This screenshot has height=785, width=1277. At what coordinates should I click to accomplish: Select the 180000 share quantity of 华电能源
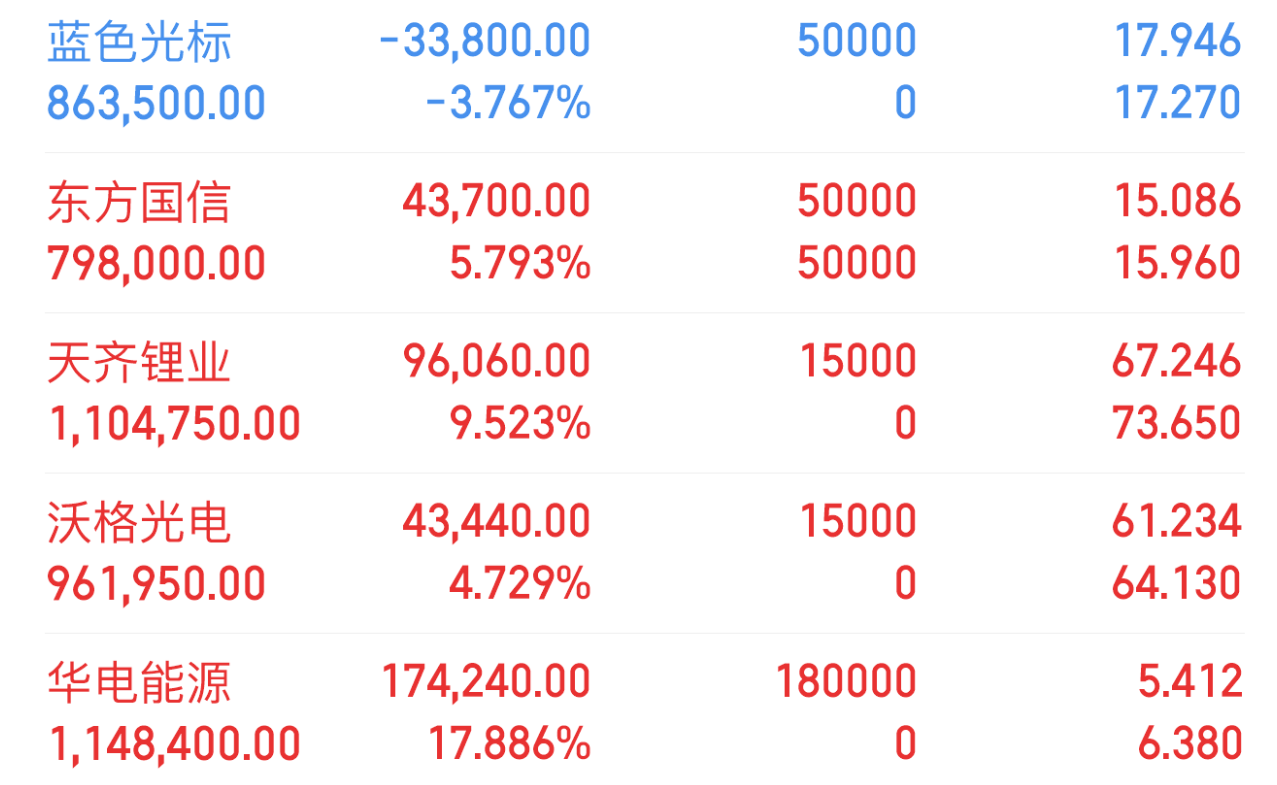pyautogui.click(x=846, y=682)
